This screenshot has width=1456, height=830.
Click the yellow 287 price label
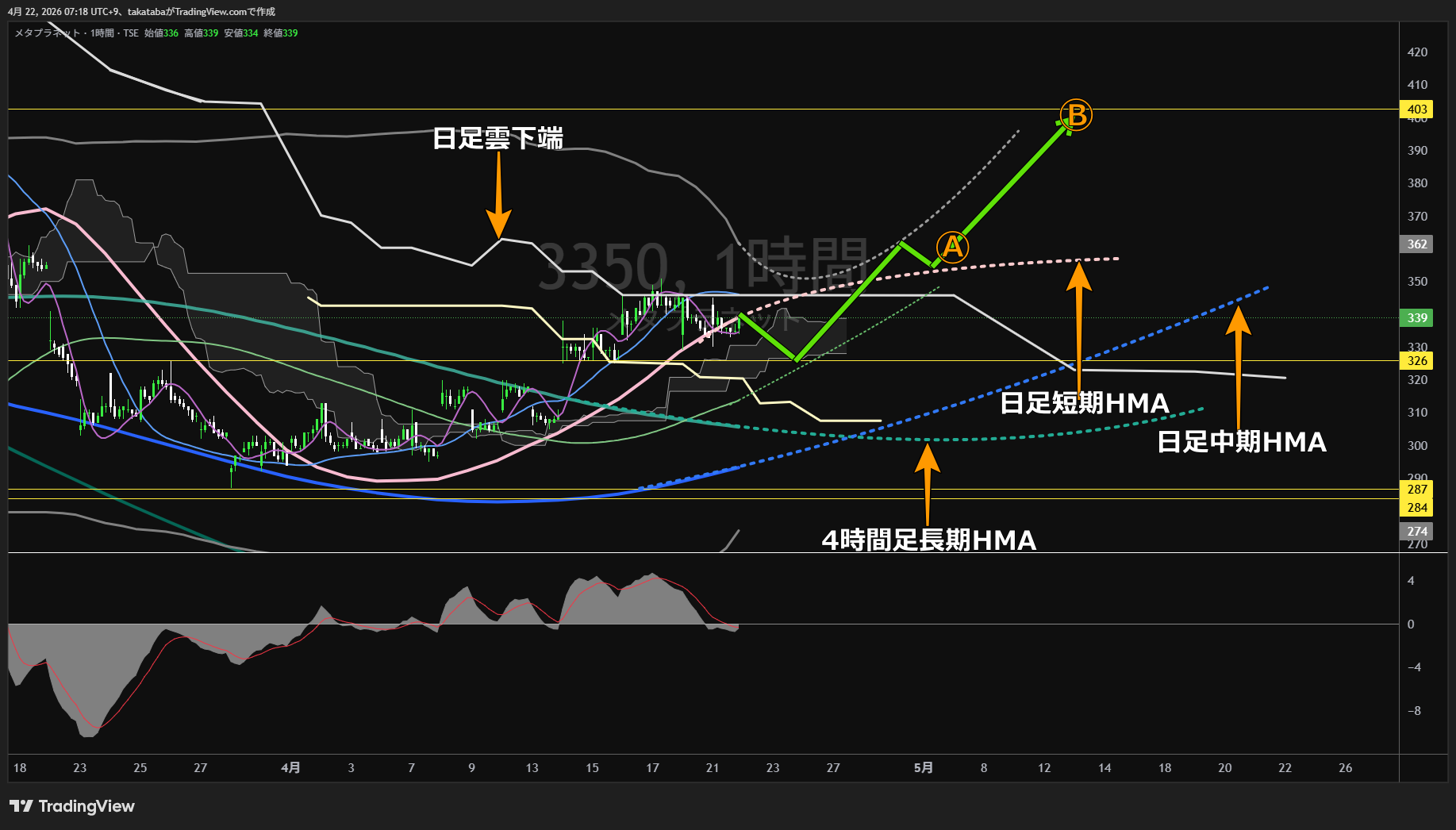pos(1417,490)
